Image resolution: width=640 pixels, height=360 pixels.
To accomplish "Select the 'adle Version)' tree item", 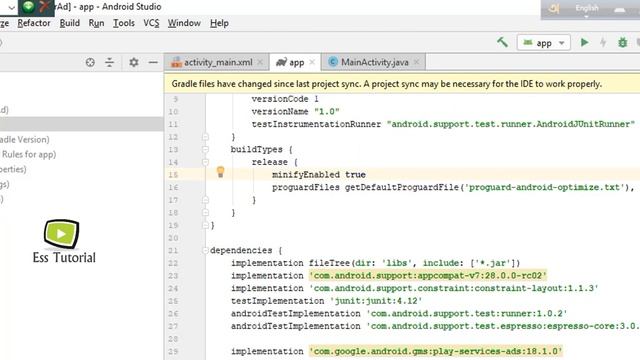I will tap(24, 140).
